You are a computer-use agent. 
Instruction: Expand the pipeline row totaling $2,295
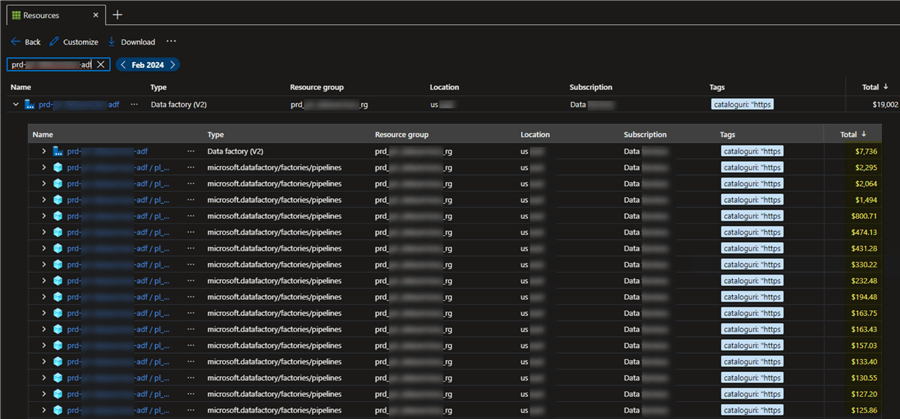[x=44, y=167]
